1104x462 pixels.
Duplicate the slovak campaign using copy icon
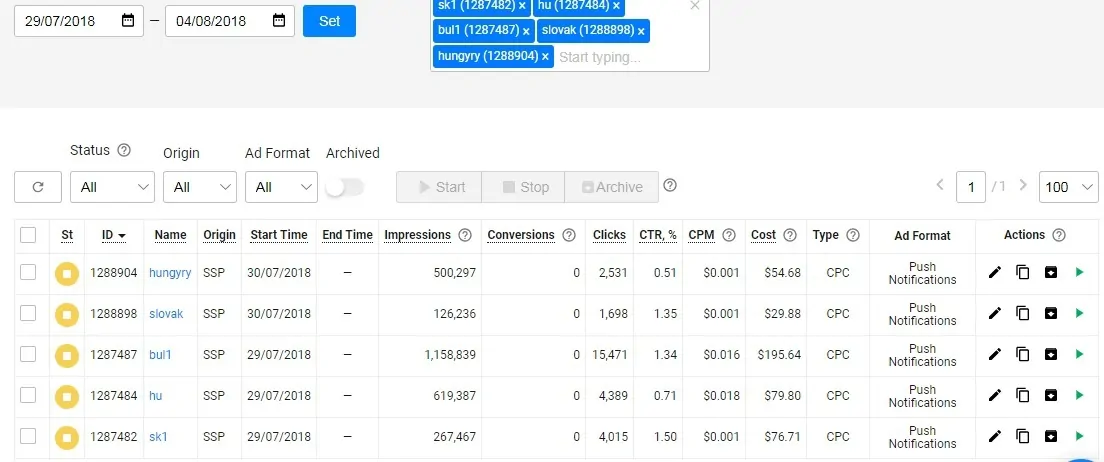(x=1022, y=313)
